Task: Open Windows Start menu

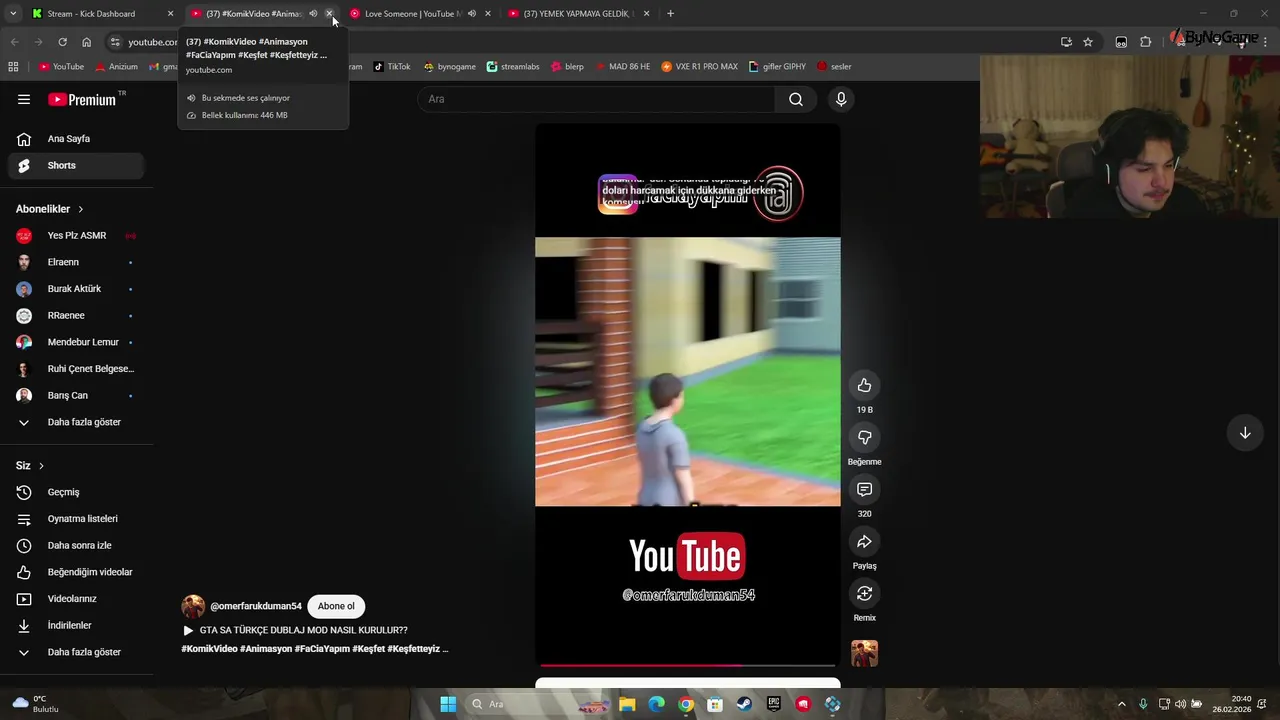Action: pyautogui.click(x=448, y=704)
